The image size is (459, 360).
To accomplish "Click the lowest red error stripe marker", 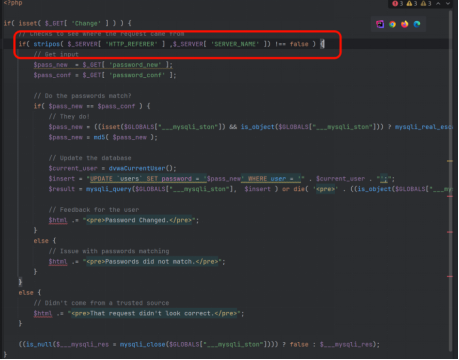I will [450, 276].
